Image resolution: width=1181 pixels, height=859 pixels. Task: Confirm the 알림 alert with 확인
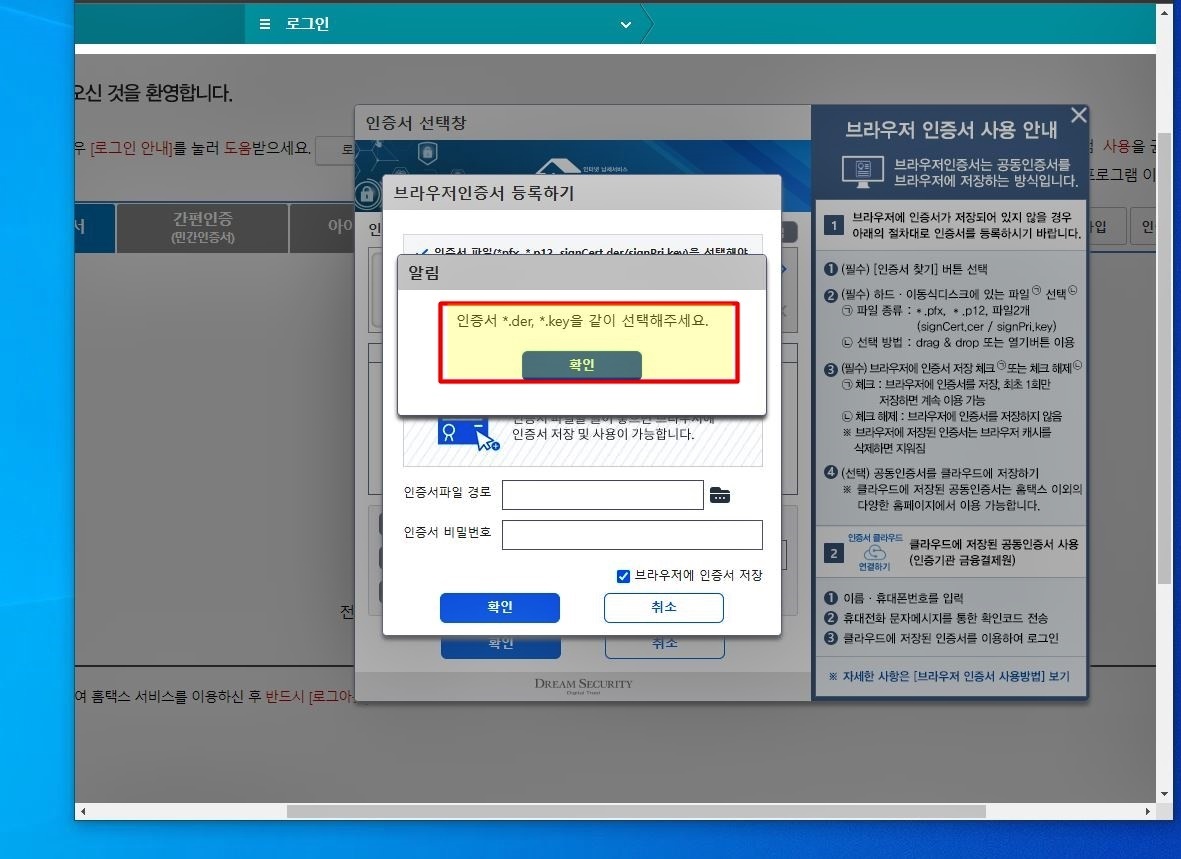pos(581,365)
